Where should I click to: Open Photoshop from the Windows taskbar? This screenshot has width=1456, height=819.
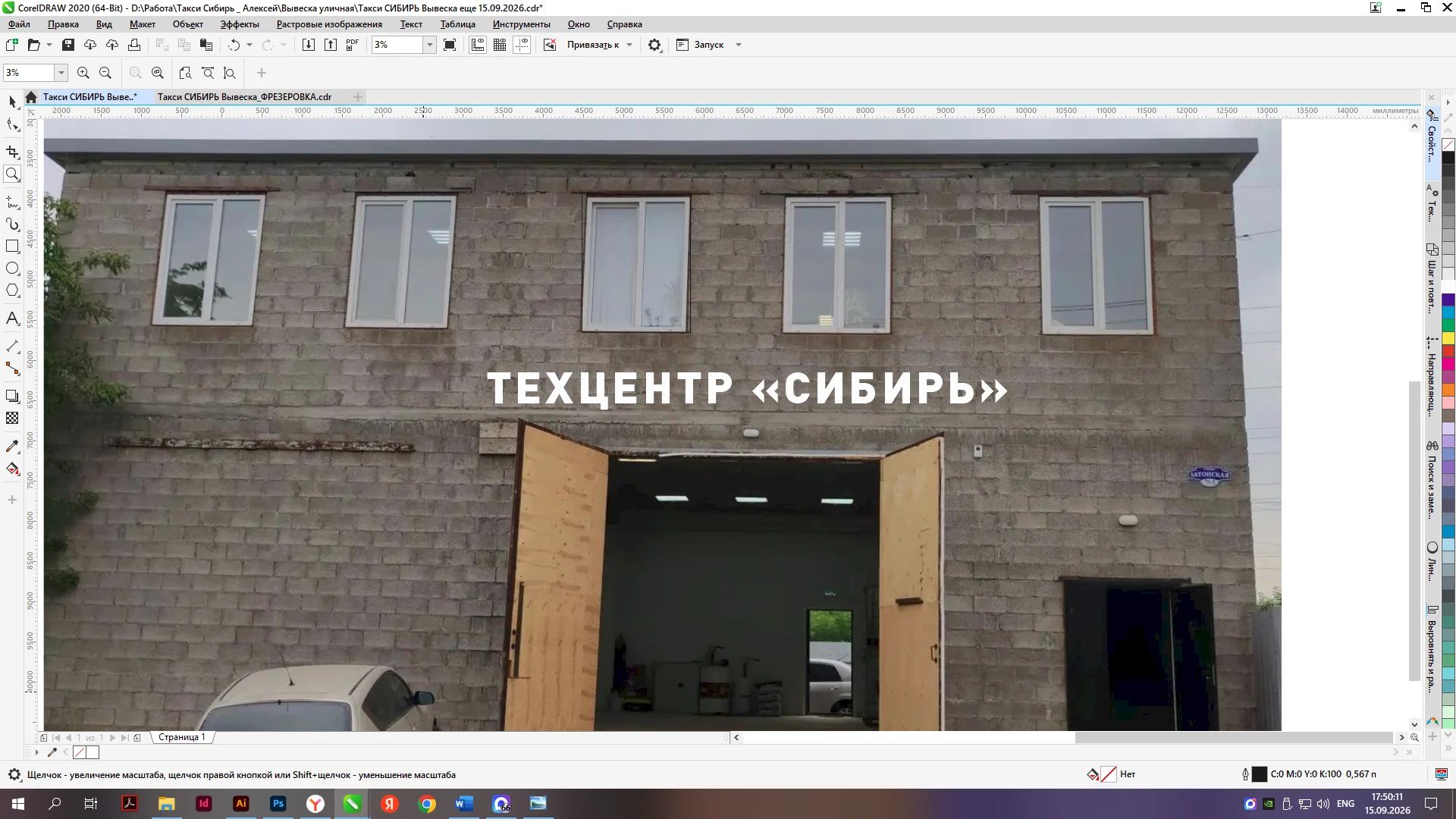point(278,804)
